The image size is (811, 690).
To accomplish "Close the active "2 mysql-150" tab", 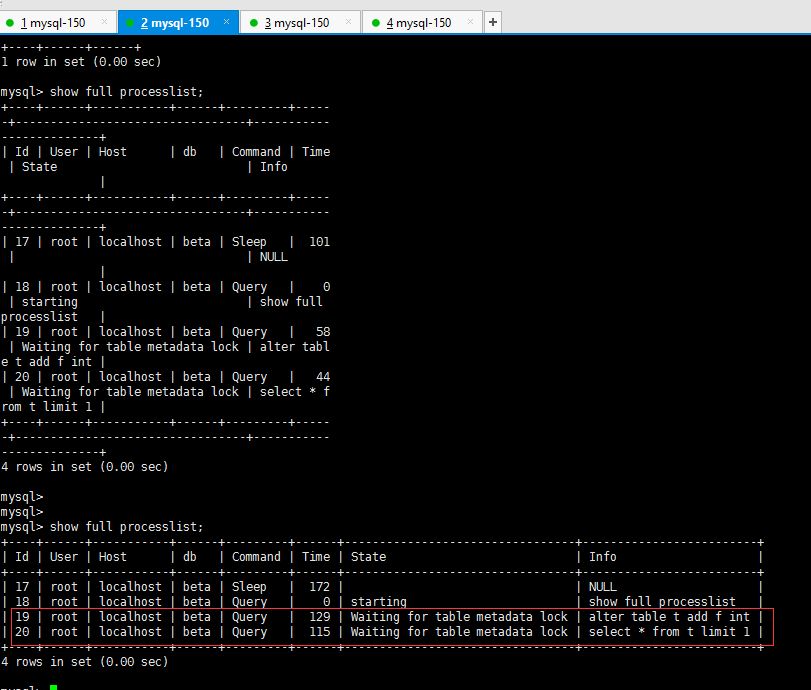I will (227, 23).
